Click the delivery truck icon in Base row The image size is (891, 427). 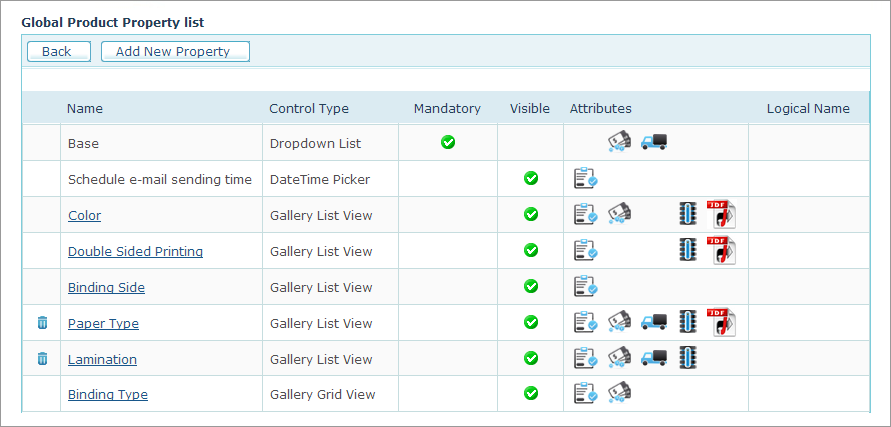[654, 142]
